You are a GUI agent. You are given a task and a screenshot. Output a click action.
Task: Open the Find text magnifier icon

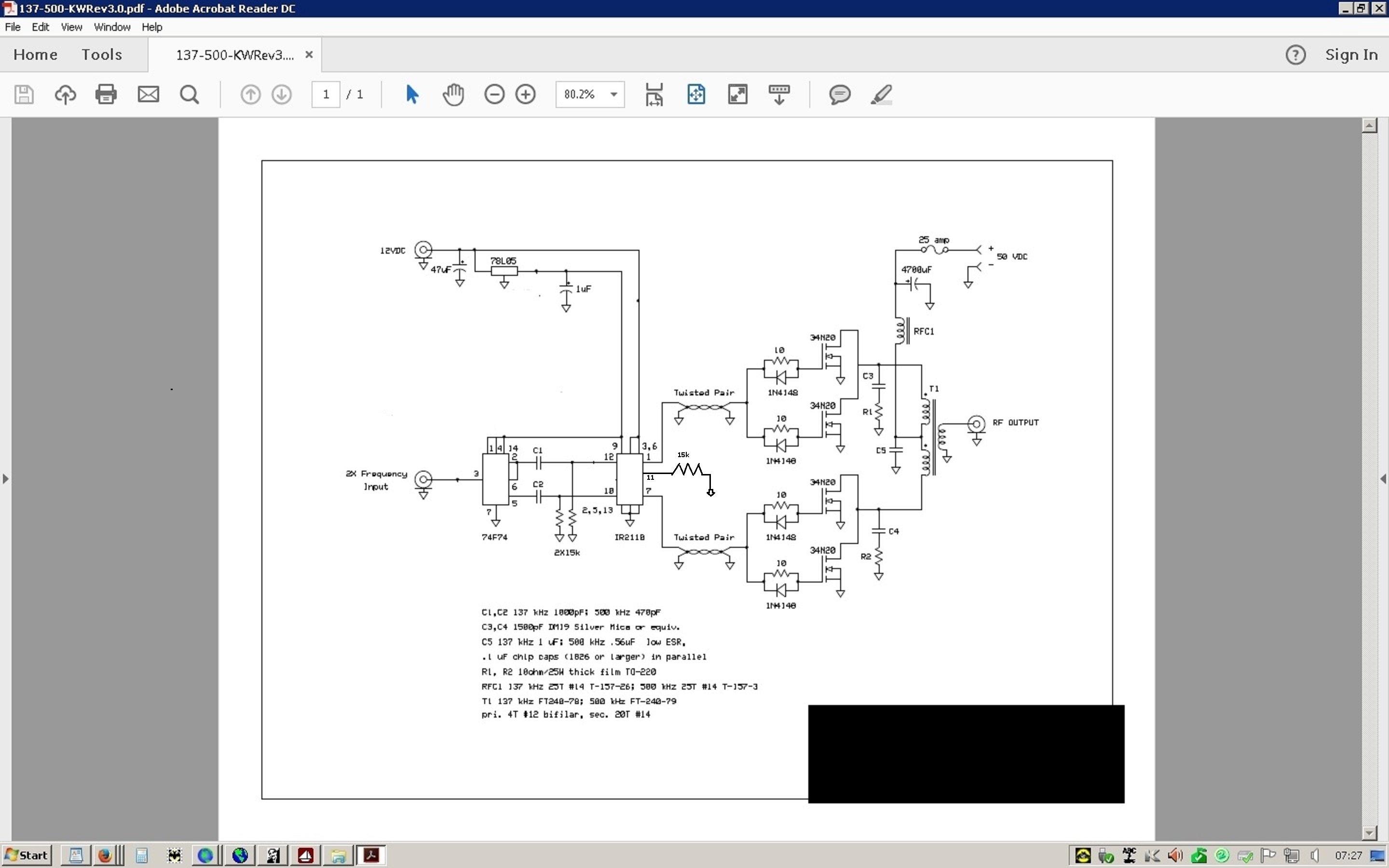(x=190, y=94)
